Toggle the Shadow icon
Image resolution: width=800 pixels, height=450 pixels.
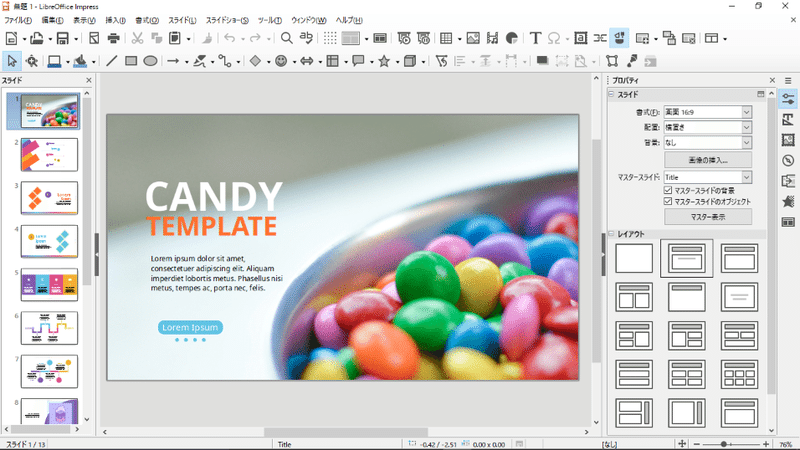(542, 61)
